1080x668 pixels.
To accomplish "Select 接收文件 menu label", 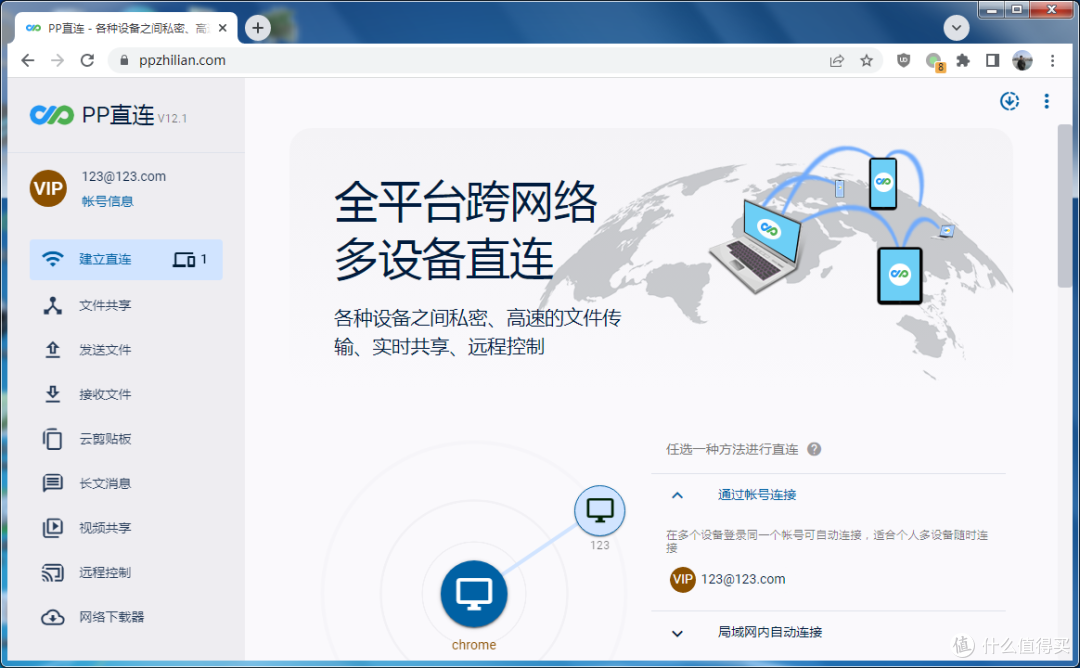I will click(x=105, y=395).
